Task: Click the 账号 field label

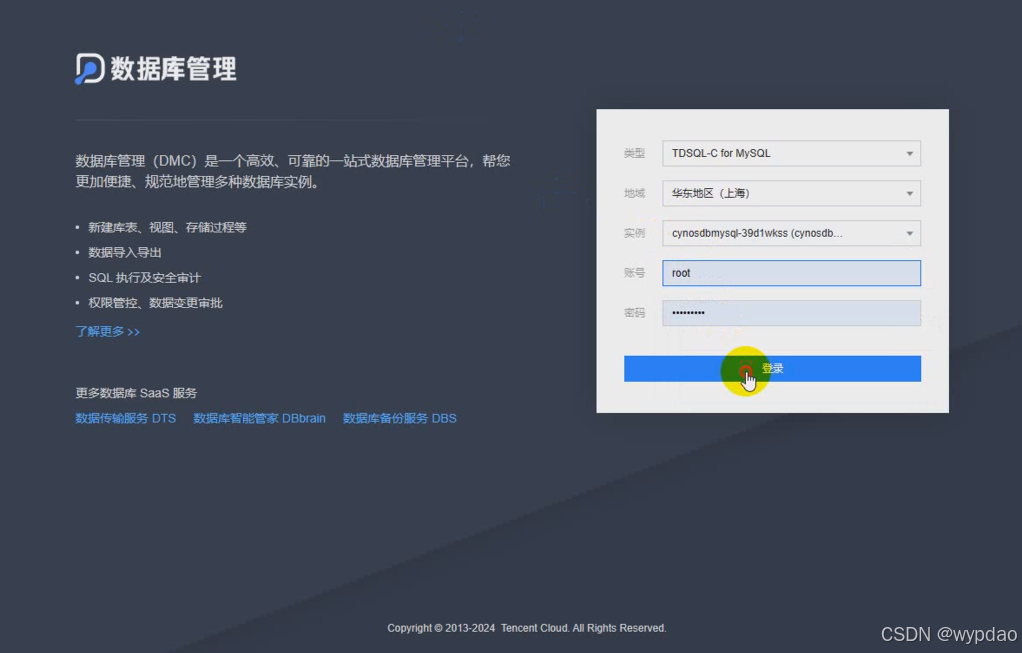Action: [634, 273]
